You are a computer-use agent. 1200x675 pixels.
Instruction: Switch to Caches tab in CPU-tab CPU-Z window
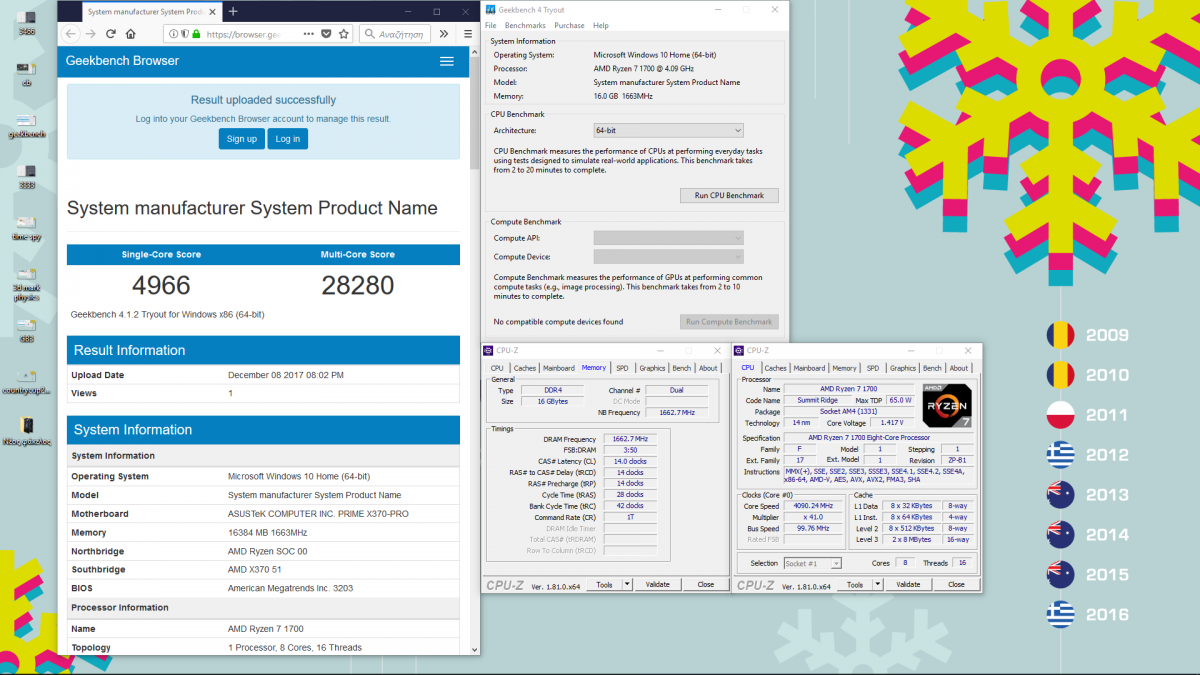coord(776,368)
